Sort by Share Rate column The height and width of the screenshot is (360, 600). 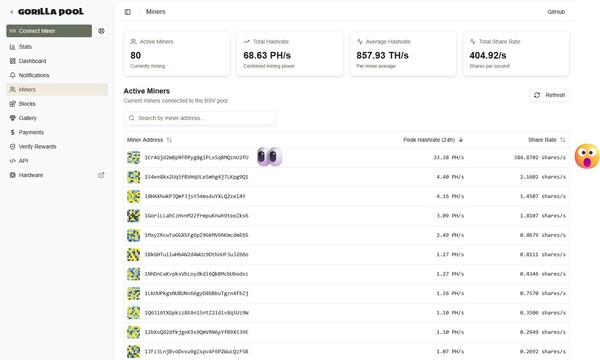point(546,140)
